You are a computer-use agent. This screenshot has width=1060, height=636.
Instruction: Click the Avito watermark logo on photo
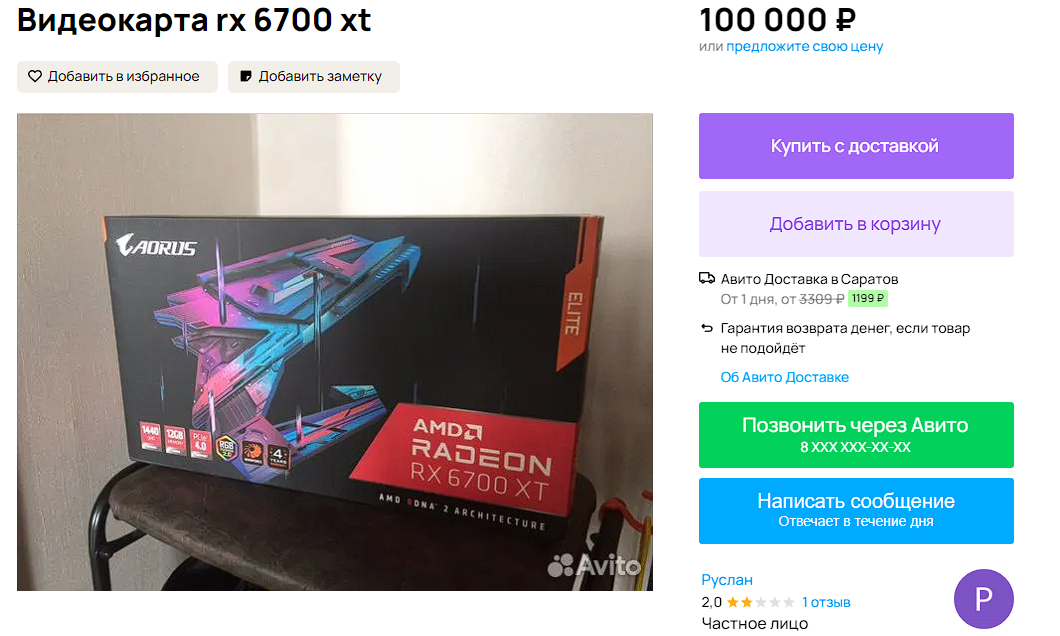pos(594,565)
